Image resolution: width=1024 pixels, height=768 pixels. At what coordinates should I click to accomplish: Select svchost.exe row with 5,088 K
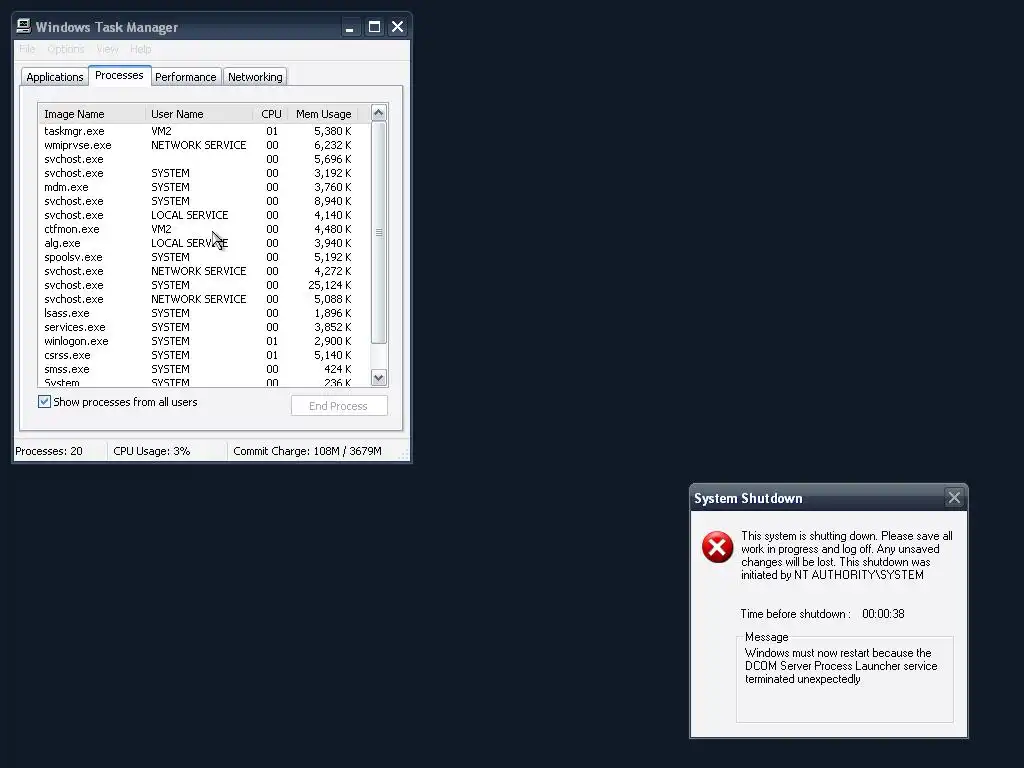(204, 299)
